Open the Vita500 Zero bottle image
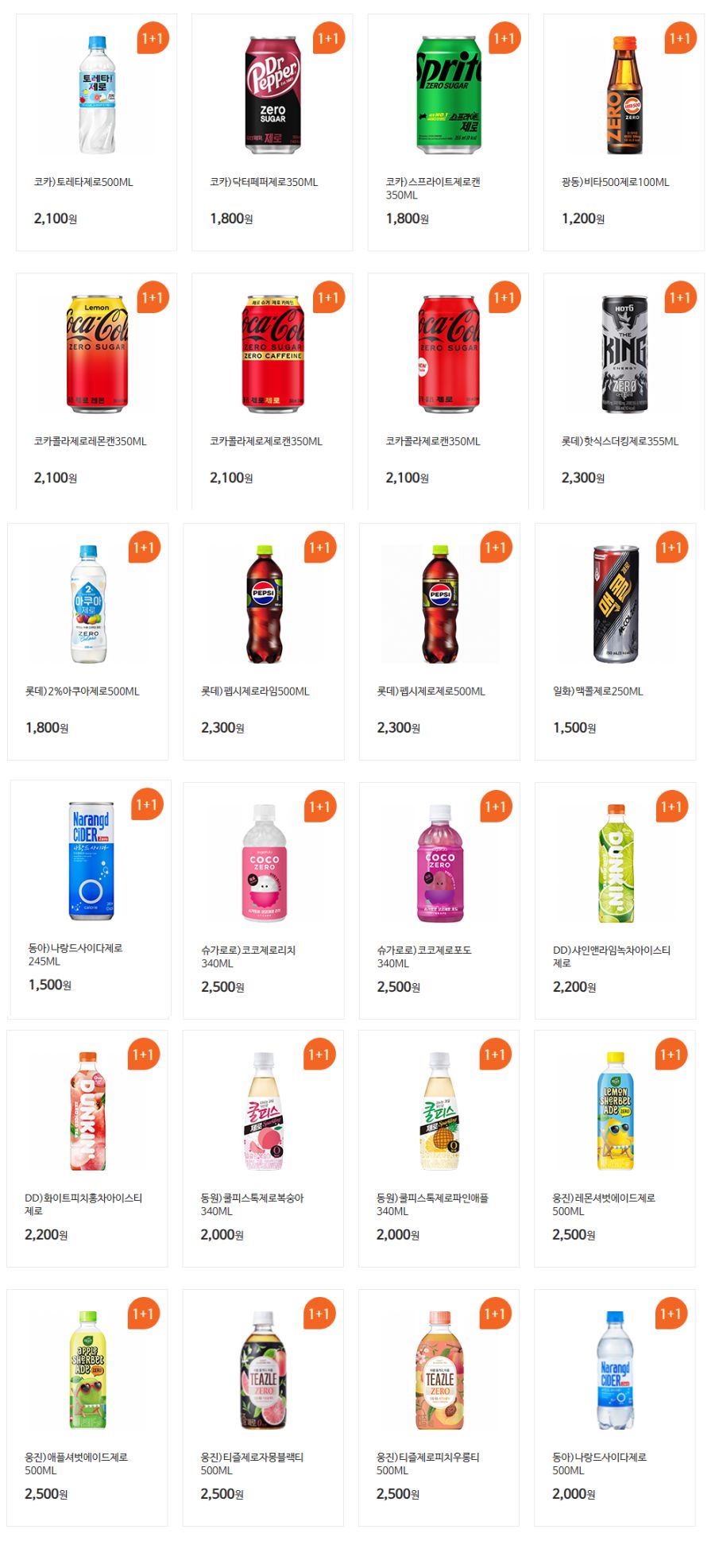 (625, 95)
